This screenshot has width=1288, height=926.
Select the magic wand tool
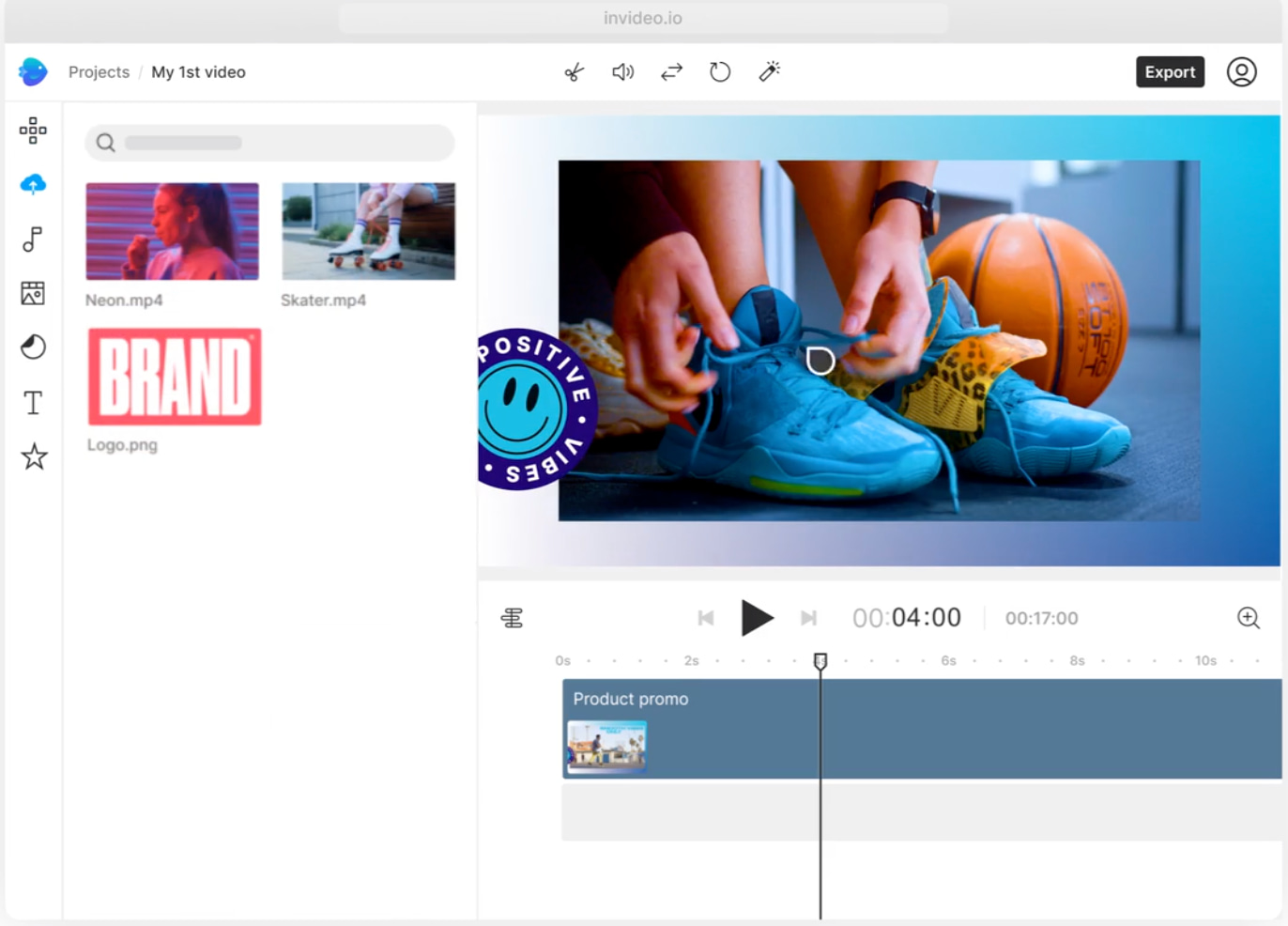tap(770, 71)
